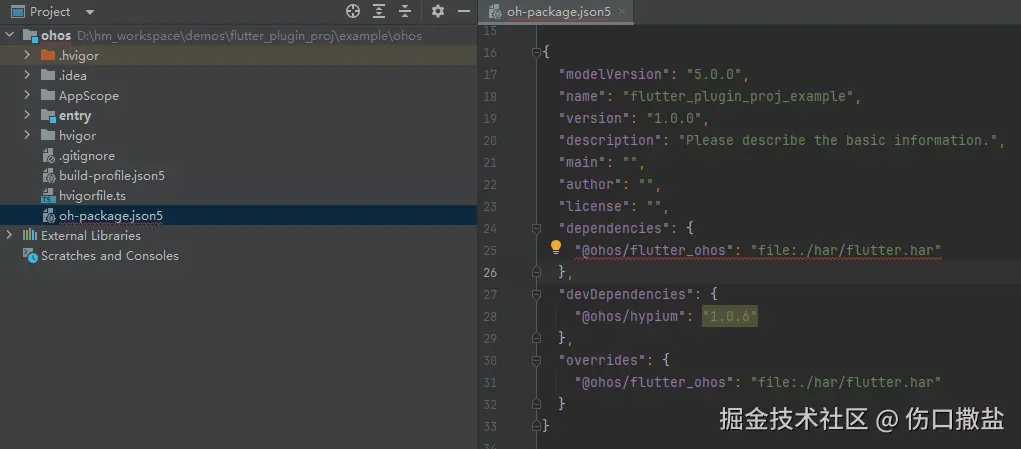
Task: Expand the .idea folder
Action: point(27,75)
